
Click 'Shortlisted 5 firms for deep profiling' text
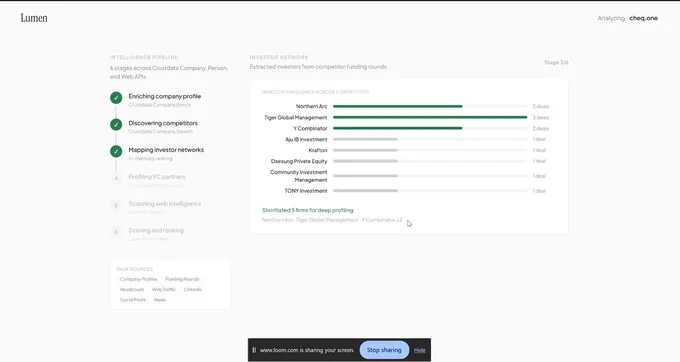tap(307, 210)
